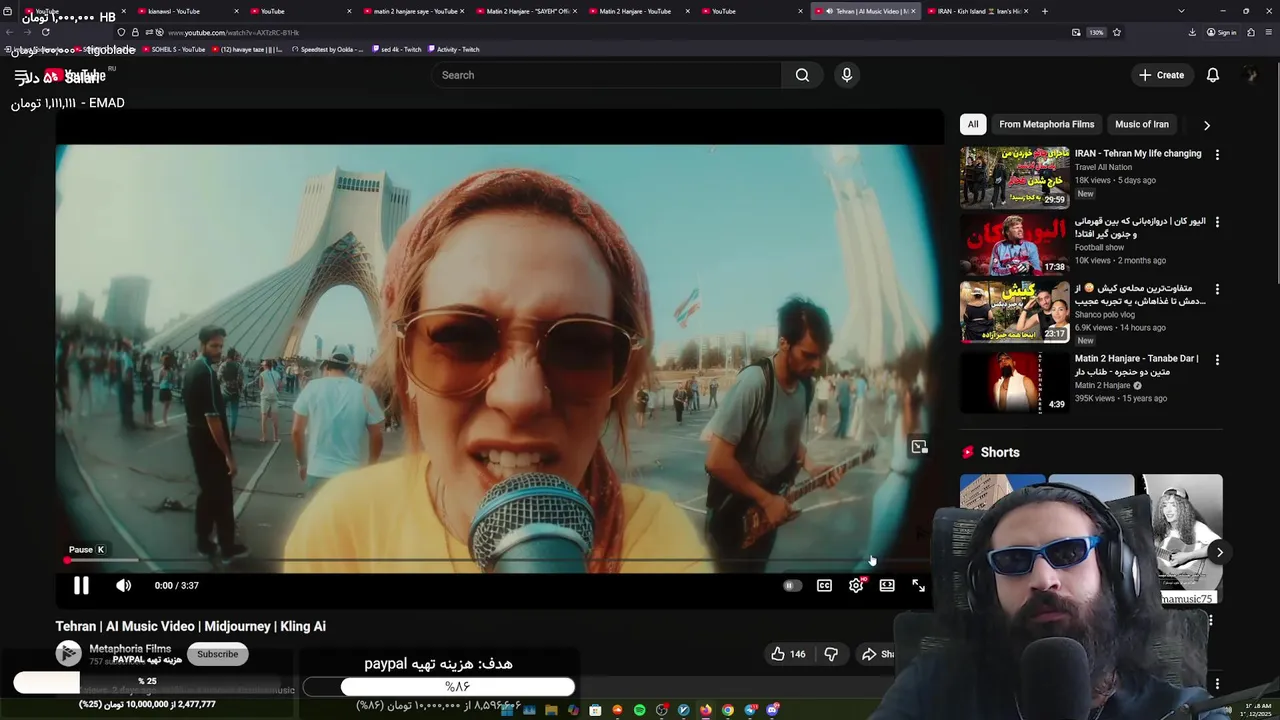Open the Metaphoria Films channel name
Viewport: 1280px width, 720px height.
130,649
